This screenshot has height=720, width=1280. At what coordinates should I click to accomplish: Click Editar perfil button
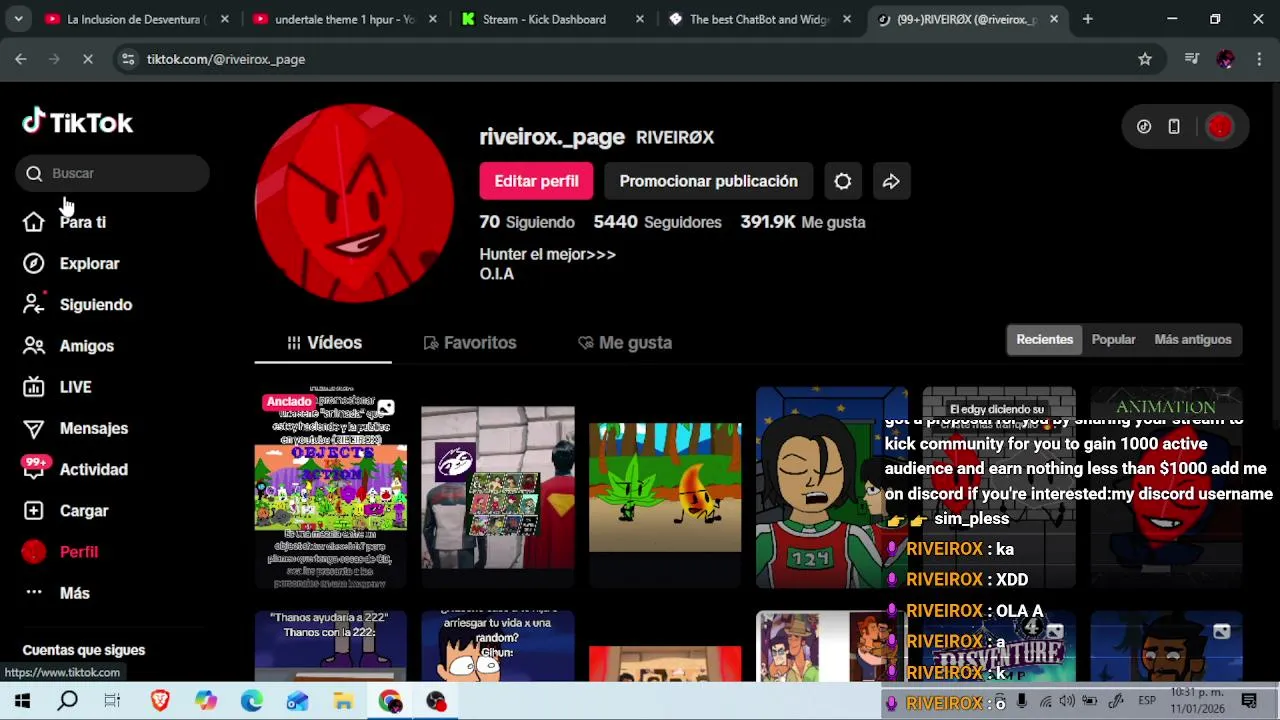[536, 181]
